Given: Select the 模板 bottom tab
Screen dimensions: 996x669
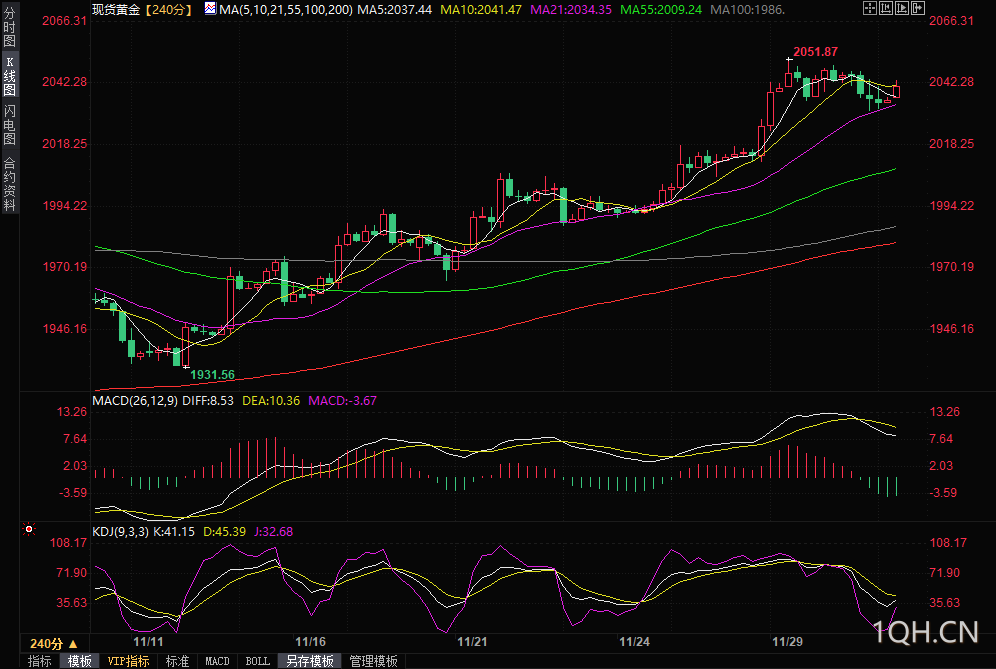Looking at the screenshot, I should (80, 661).
